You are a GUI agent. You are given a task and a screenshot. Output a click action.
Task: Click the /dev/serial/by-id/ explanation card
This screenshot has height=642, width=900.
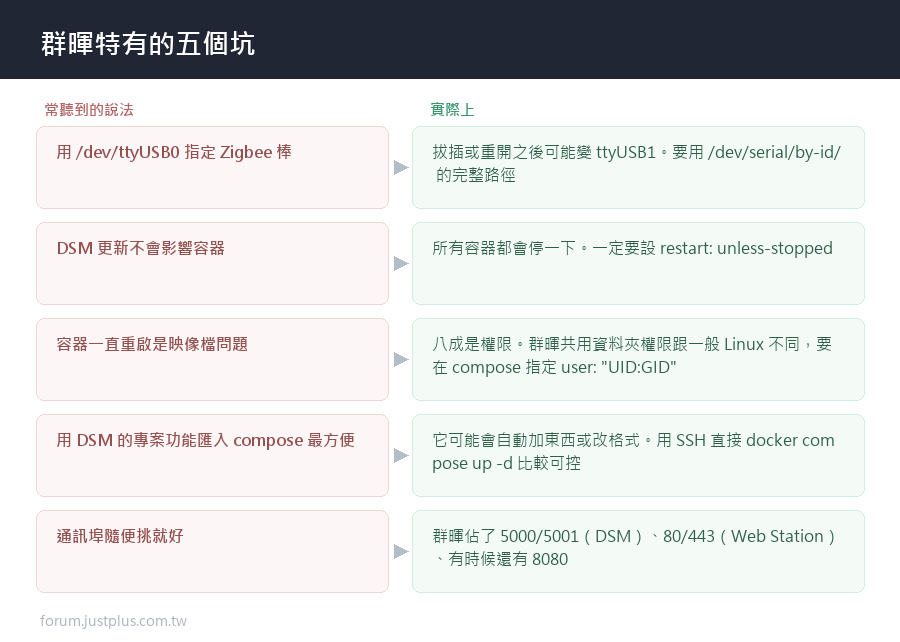[638, 168]
